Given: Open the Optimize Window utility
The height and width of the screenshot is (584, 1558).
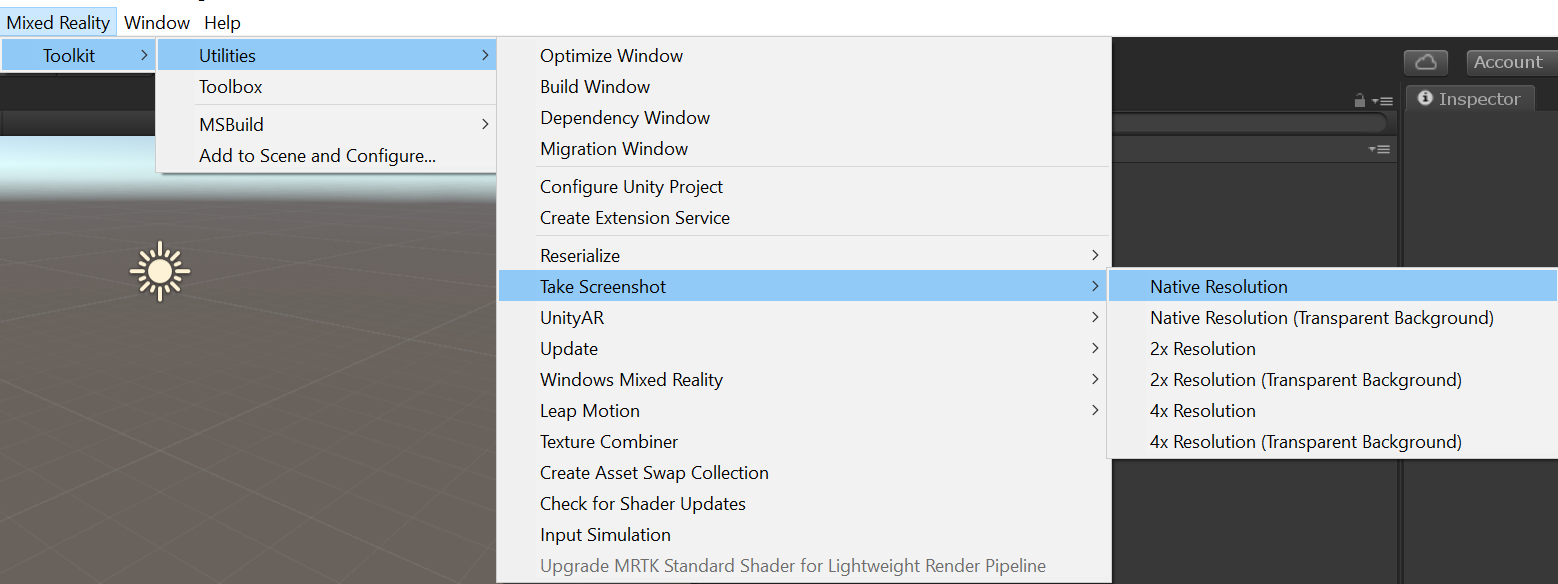Looking at the screenshot, I should [x=611, y=56].
